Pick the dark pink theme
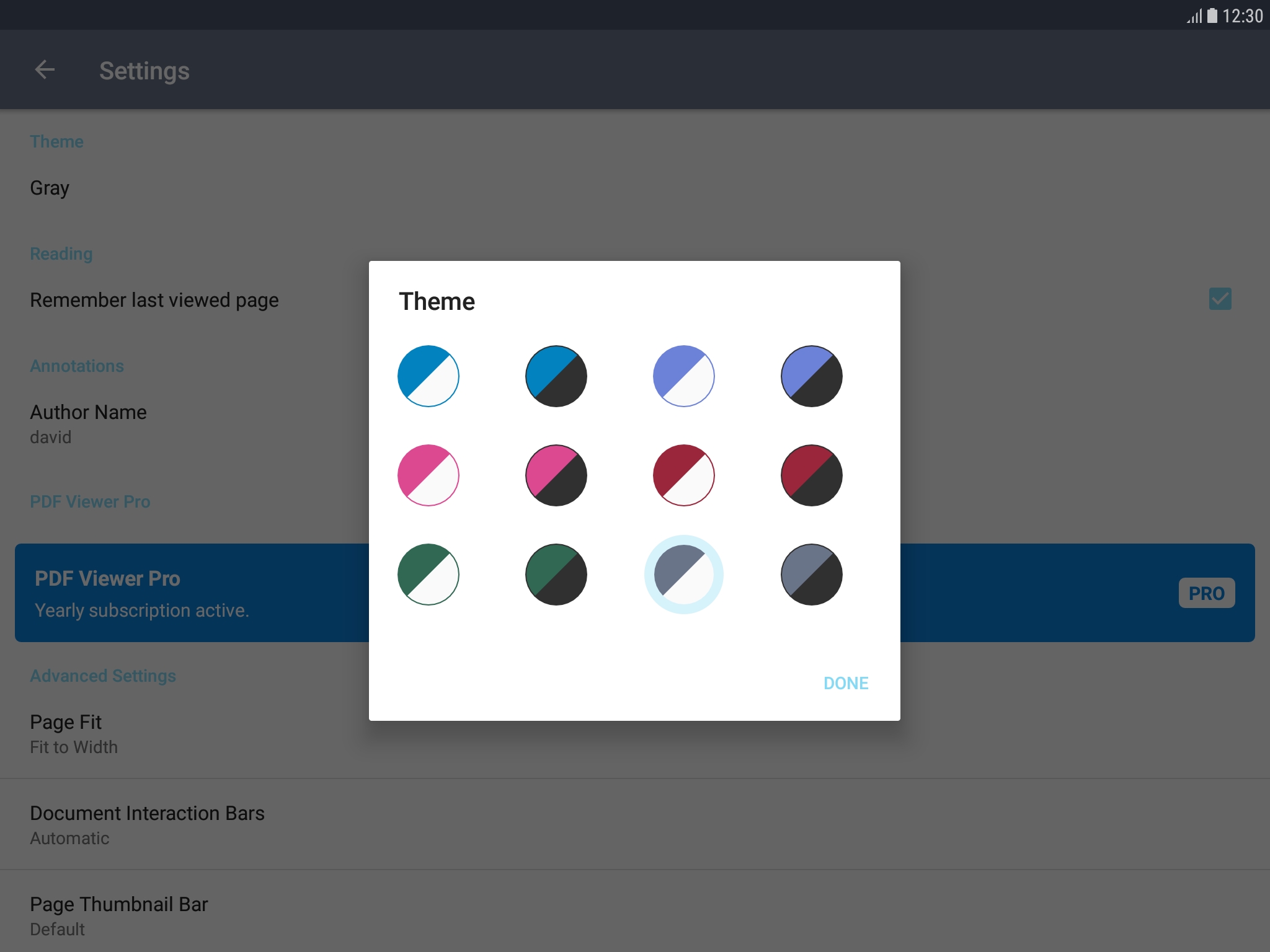Image resolution: width=1270 pixels, height=952 pixels. point(556,475)
